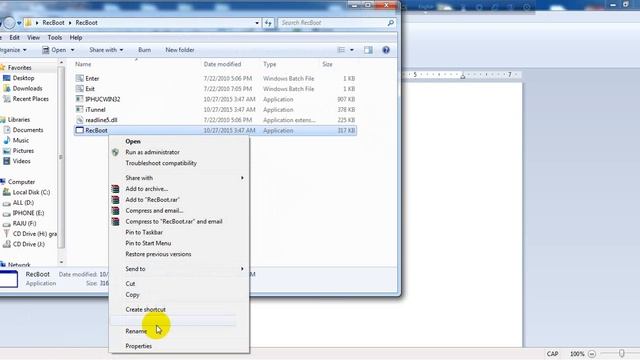
Task: Click the readline5.dll file icon
Action: click(x=80, y=120)
